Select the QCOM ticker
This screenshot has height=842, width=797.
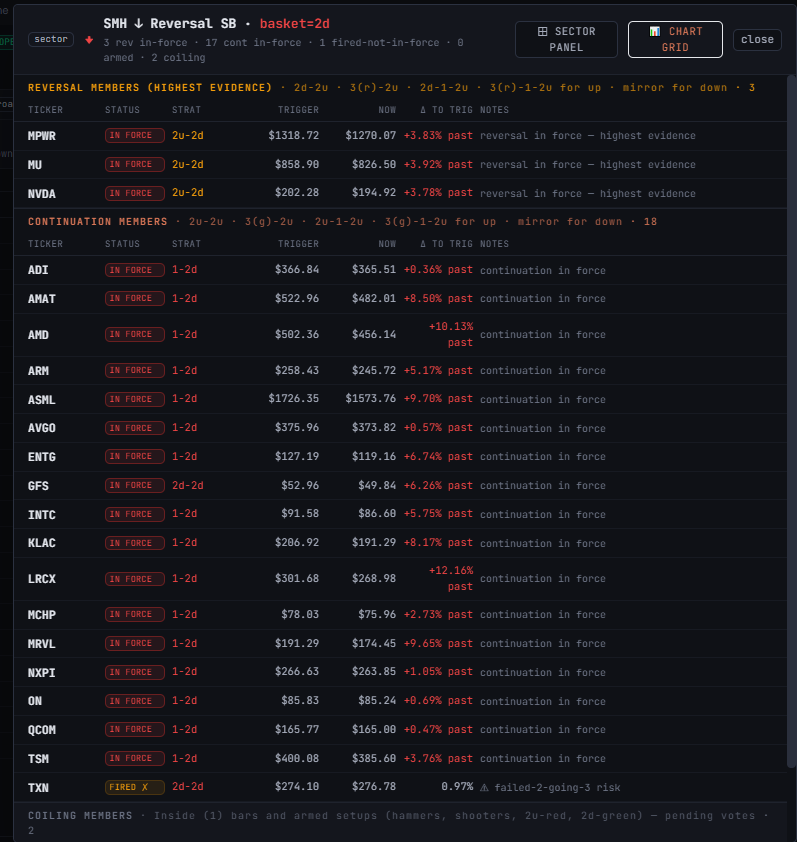tap(42, 730)
